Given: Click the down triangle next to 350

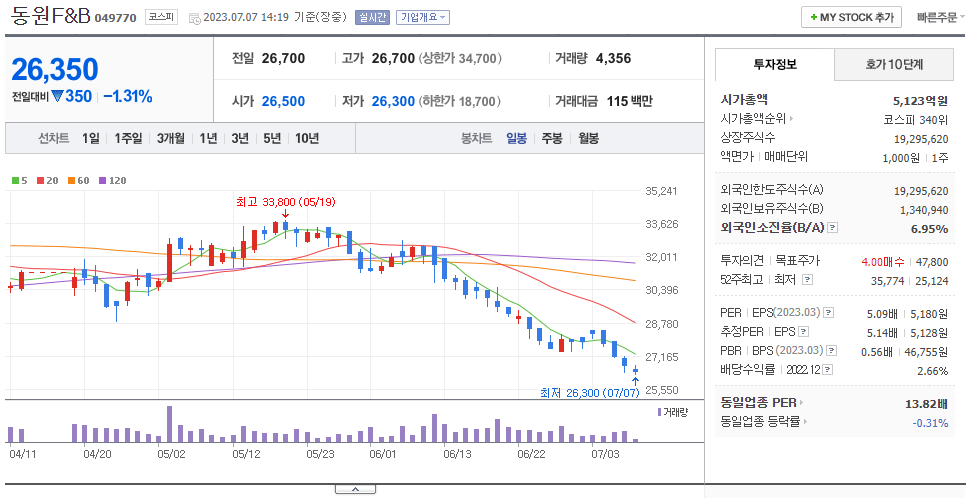Looking at the screenshot, I should tap(58, 96).
